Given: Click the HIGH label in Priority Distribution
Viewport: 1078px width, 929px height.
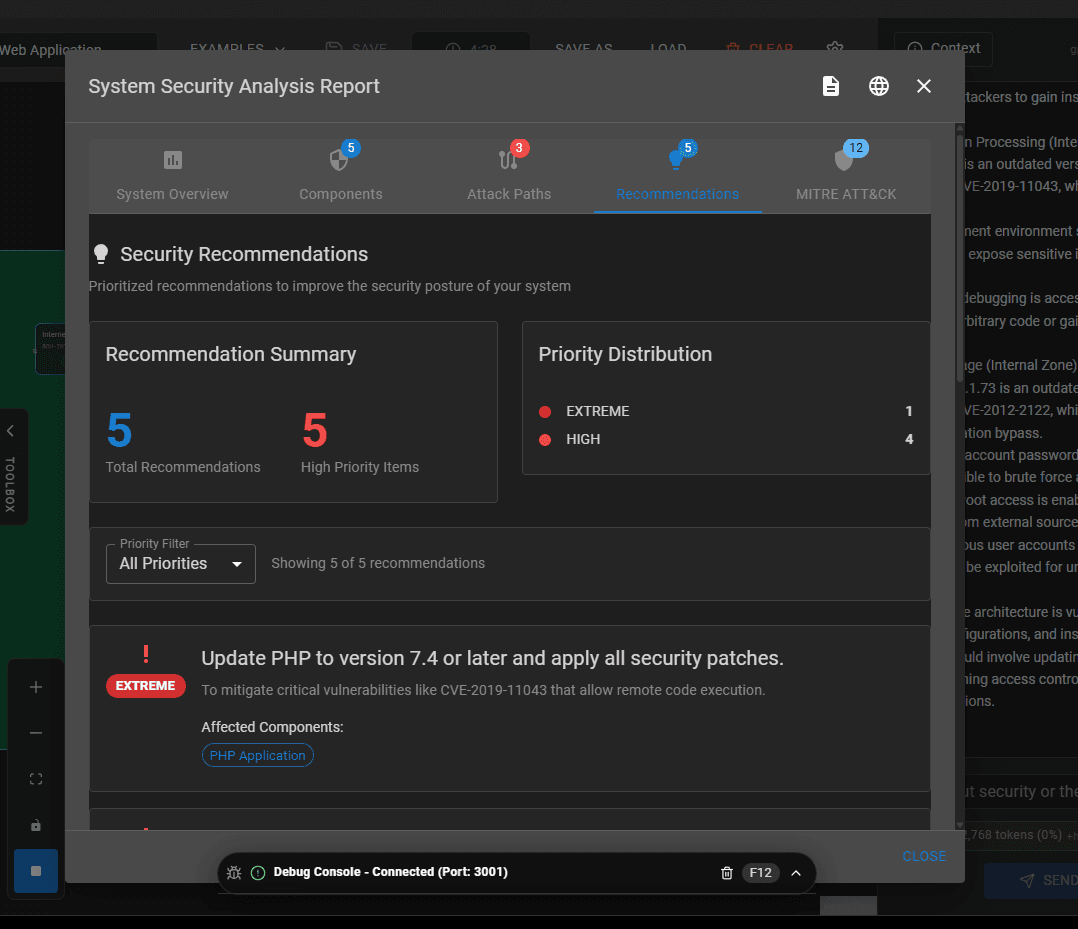Looking at the screenshot, I should 583,439.
